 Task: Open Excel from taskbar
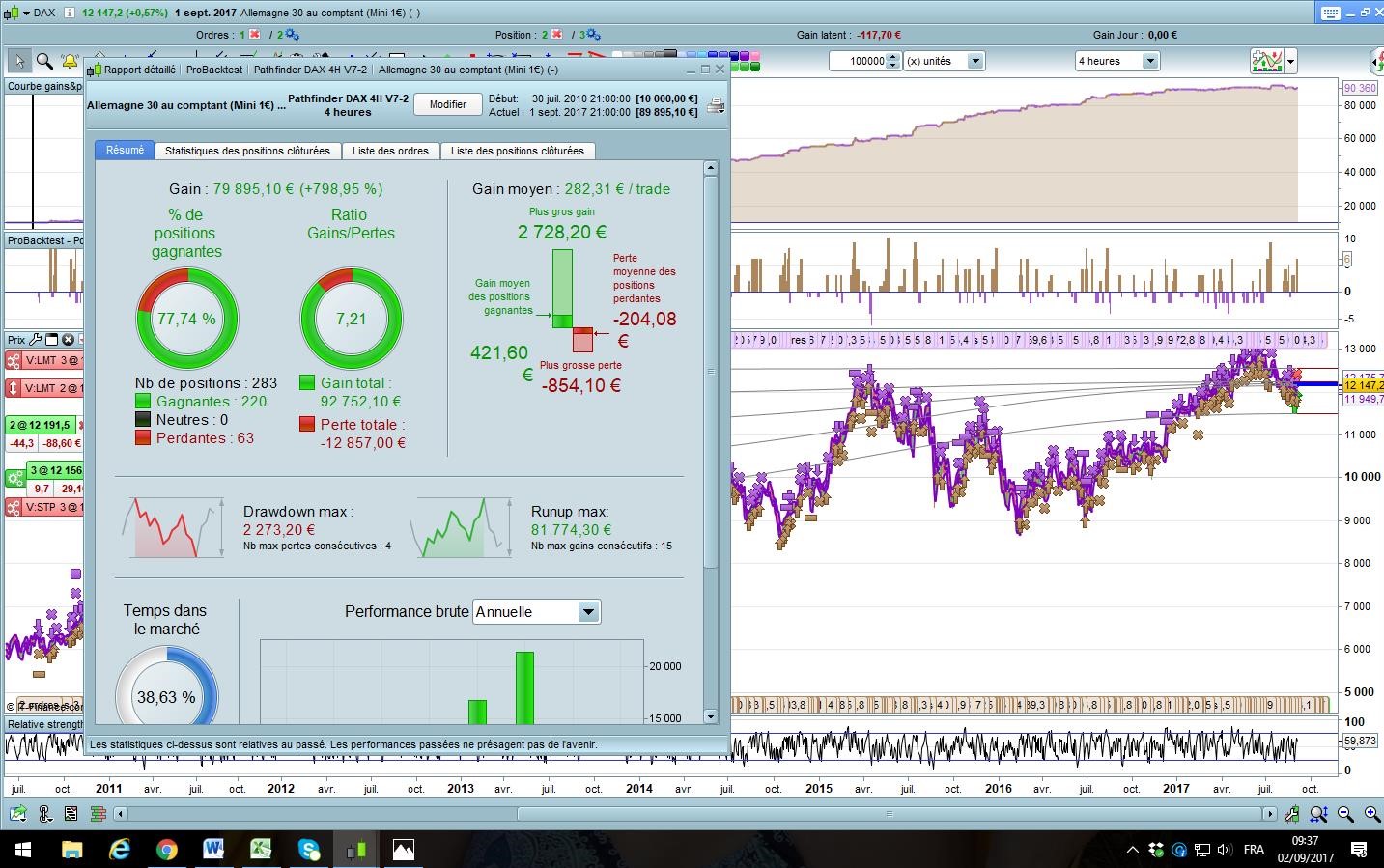tap(261, 850)
